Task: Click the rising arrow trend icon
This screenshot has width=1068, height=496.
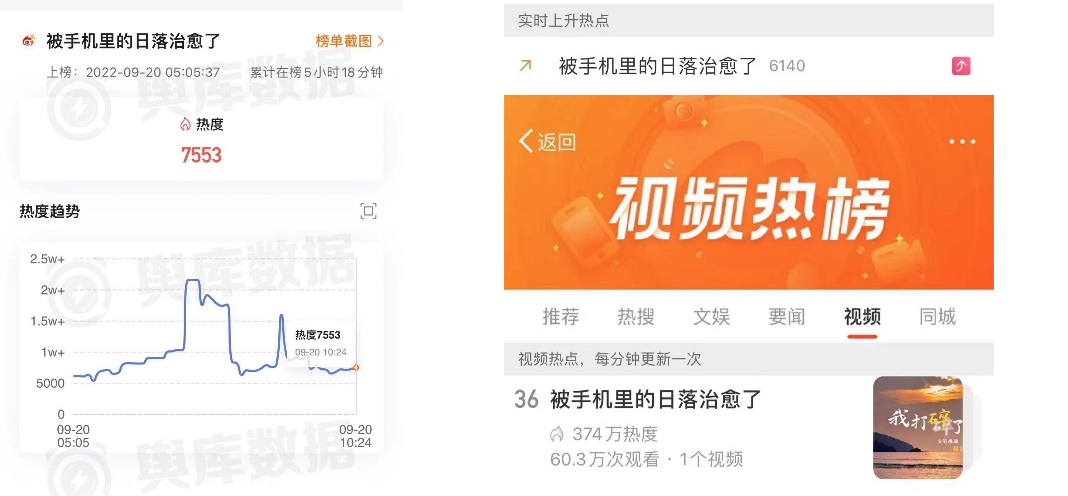Action: pos(525,65)
